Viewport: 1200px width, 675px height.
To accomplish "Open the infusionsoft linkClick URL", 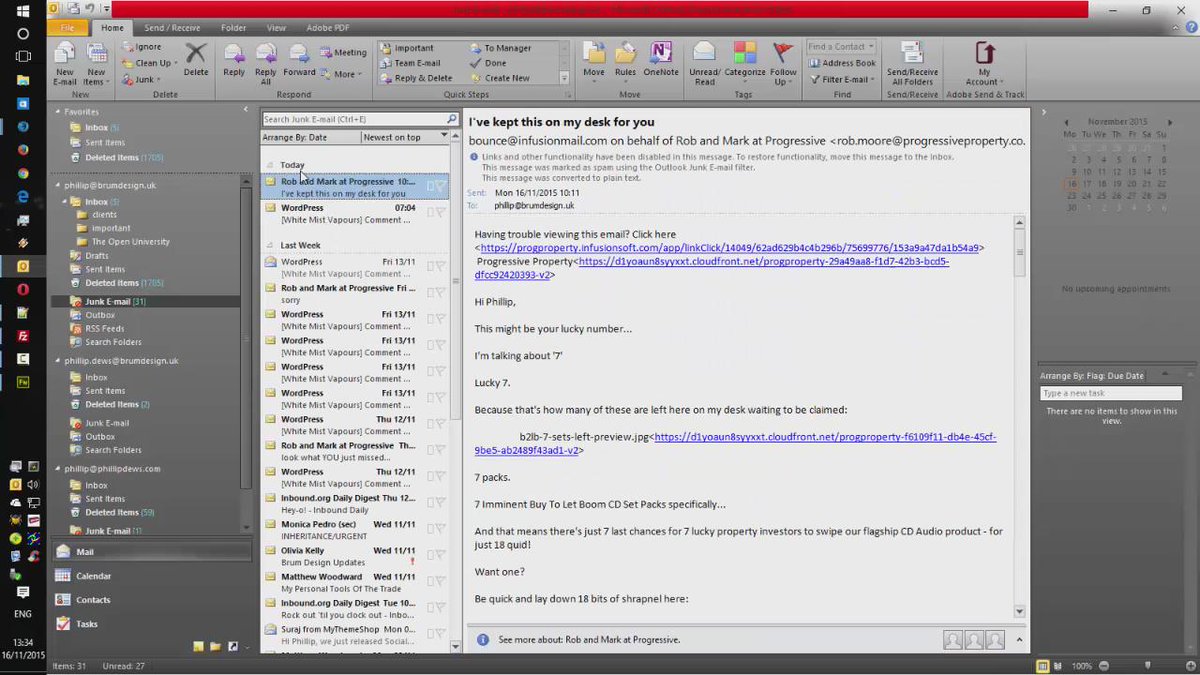I will [732, 248].
